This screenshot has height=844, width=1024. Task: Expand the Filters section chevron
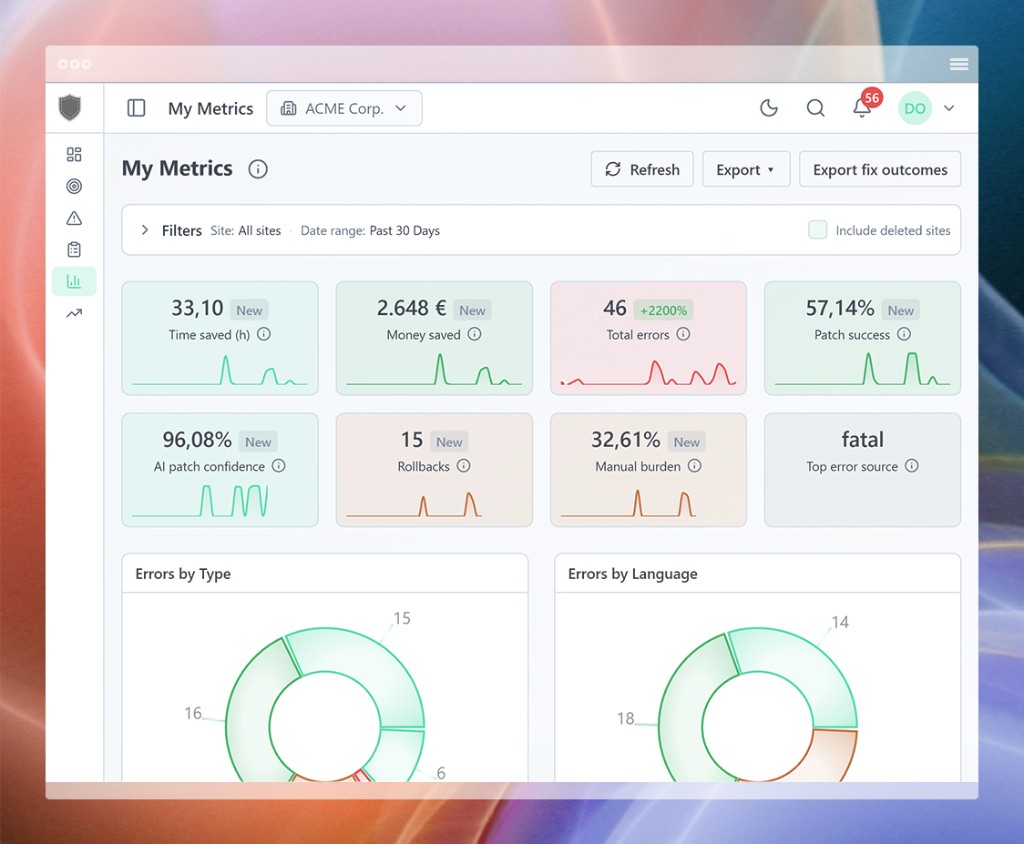(145, 230)
